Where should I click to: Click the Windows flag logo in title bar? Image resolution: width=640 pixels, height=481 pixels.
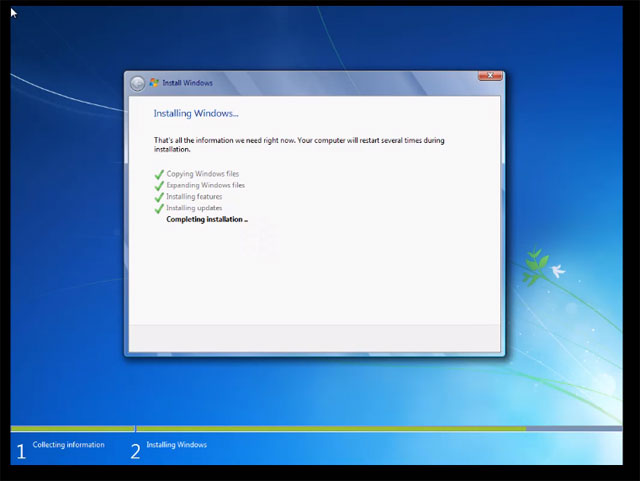tap(154, 82)
